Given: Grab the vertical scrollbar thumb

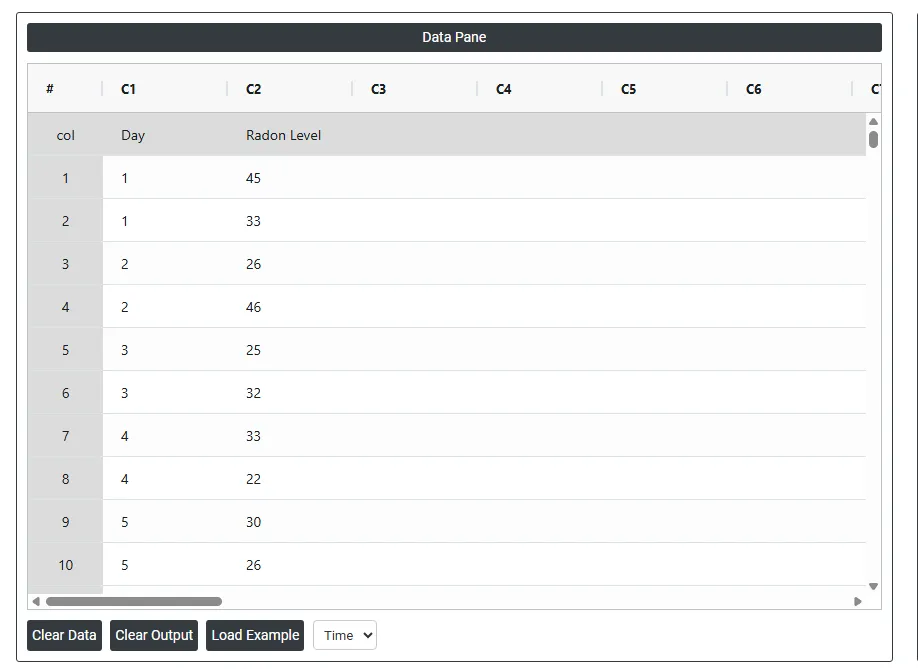Looking at the screenshot, I should (x=874, y=139).
